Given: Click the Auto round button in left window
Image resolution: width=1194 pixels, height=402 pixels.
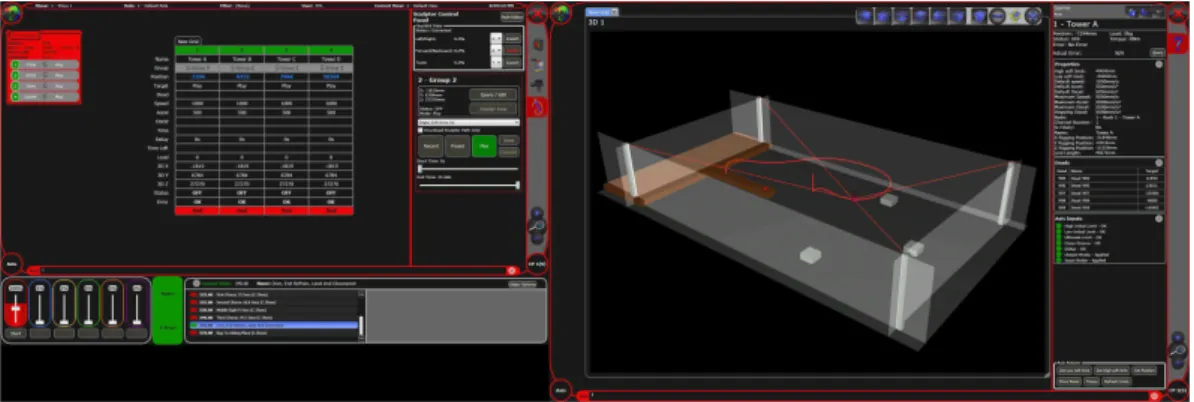Looking at the screenshot, I should pyautogui.click(x=11, y=264).
